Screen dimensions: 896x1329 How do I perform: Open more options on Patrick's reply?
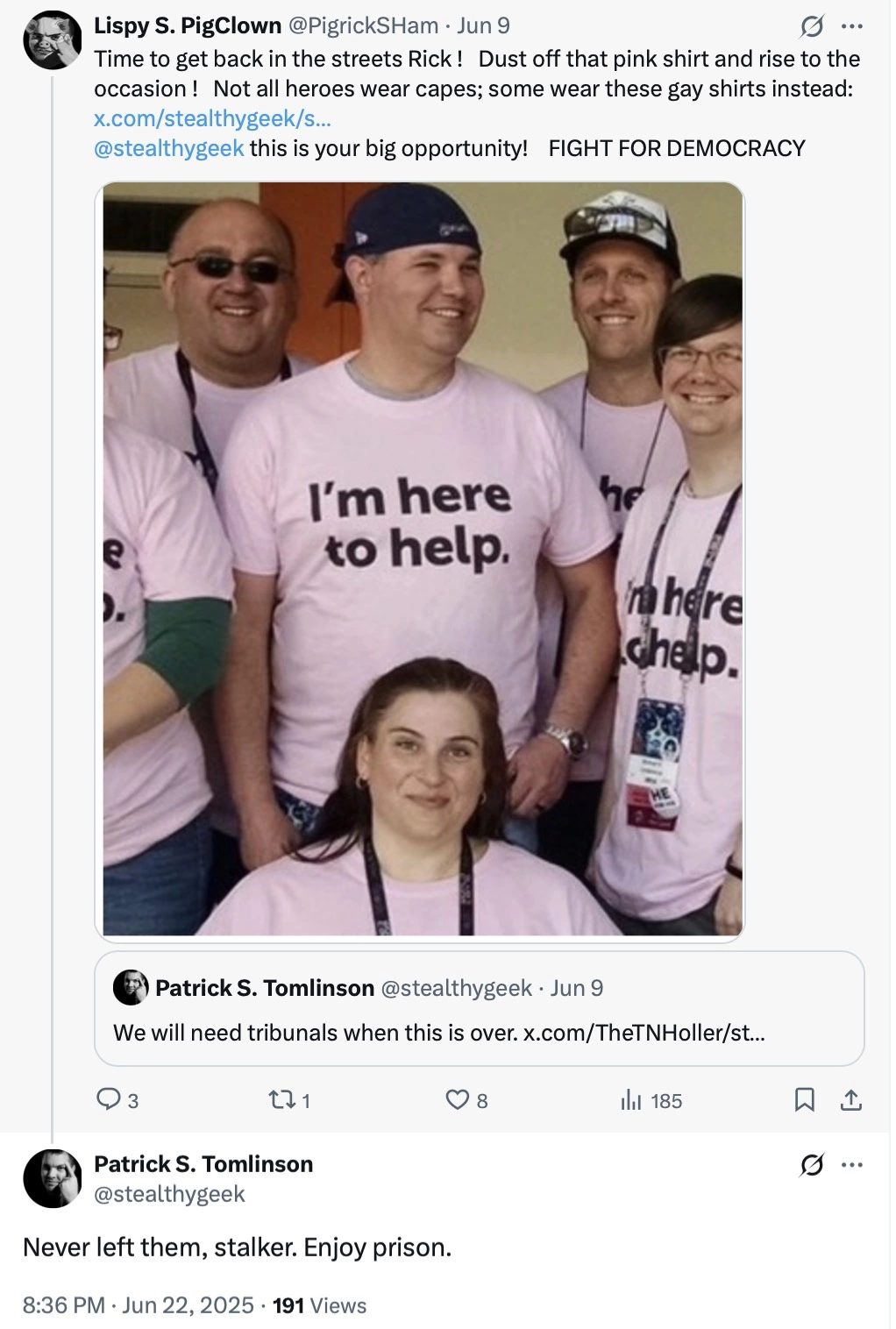click(x=851, y=1165)
